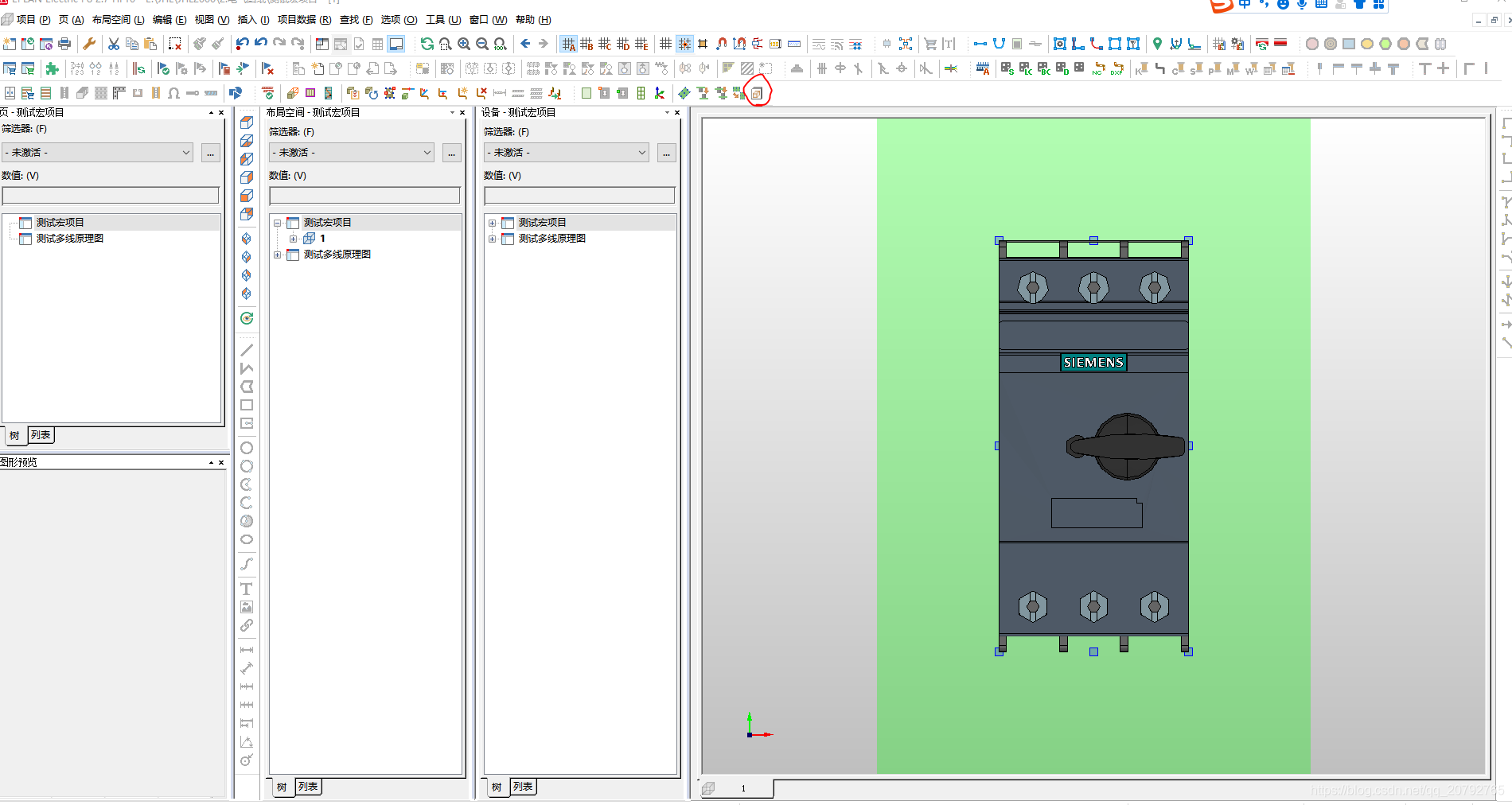Expand 测试多线原理图 in layout space tree
The width and height of the screenshot is (1512, 805).
coord(278,255)
